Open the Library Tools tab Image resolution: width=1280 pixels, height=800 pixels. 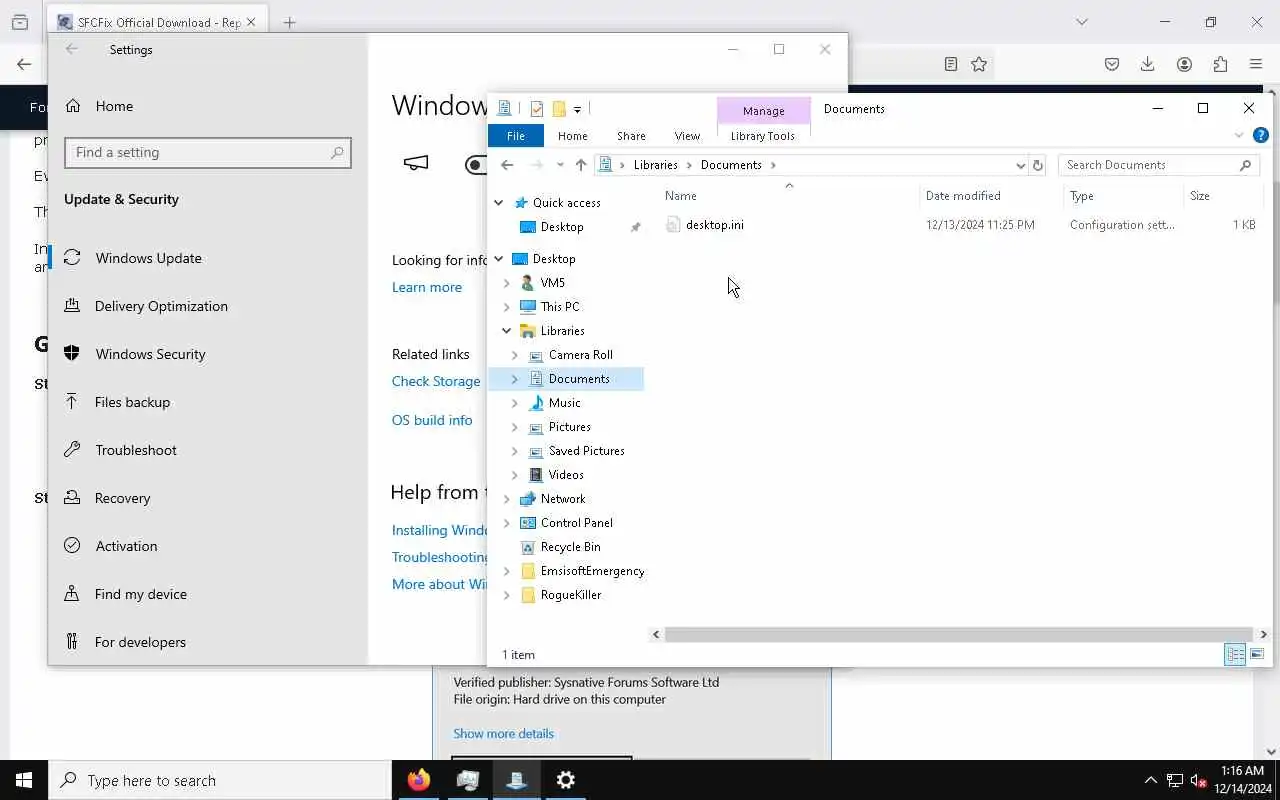point(762,136)
